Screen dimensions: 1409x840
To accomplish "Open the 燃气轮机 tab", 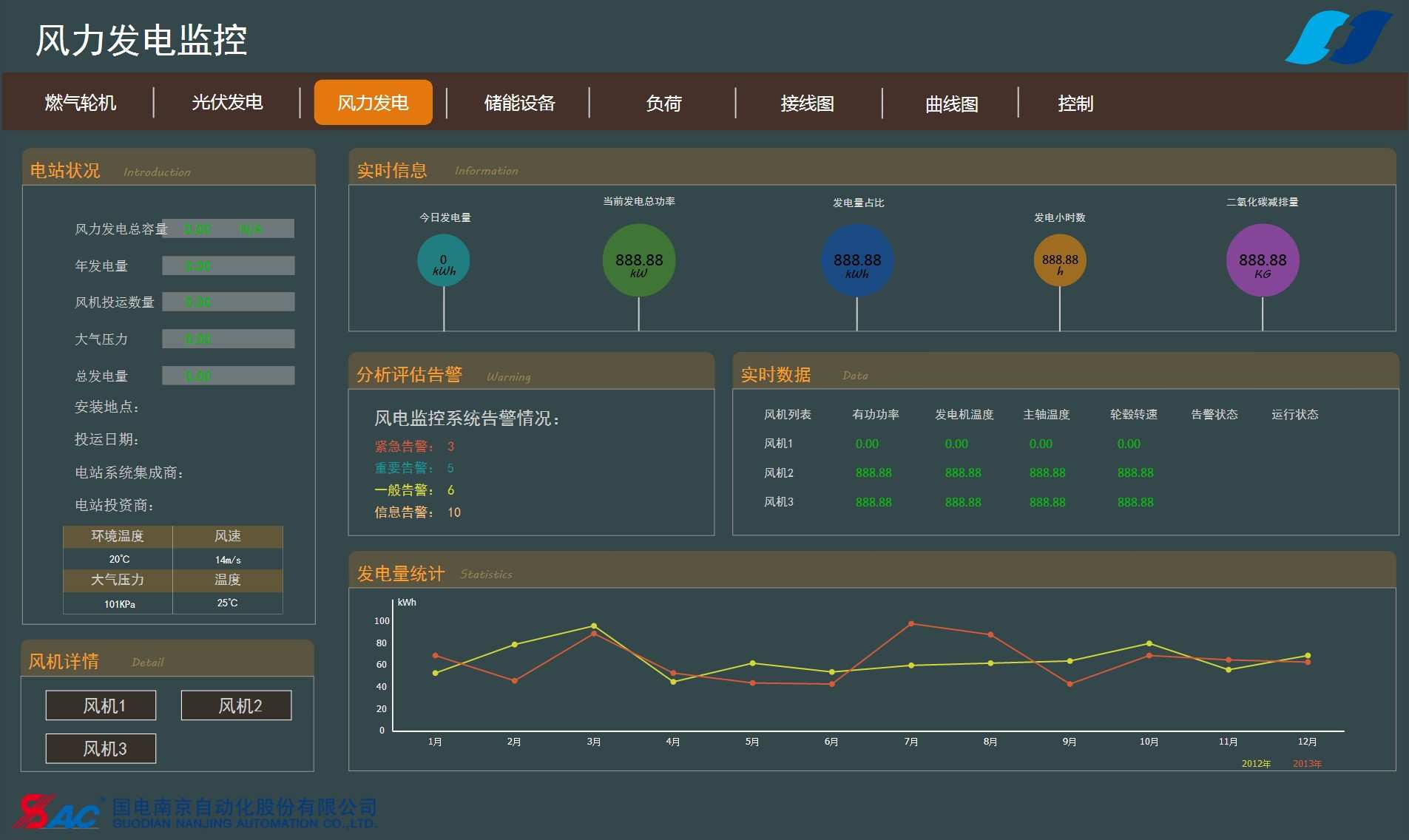I will pos(80,103).
